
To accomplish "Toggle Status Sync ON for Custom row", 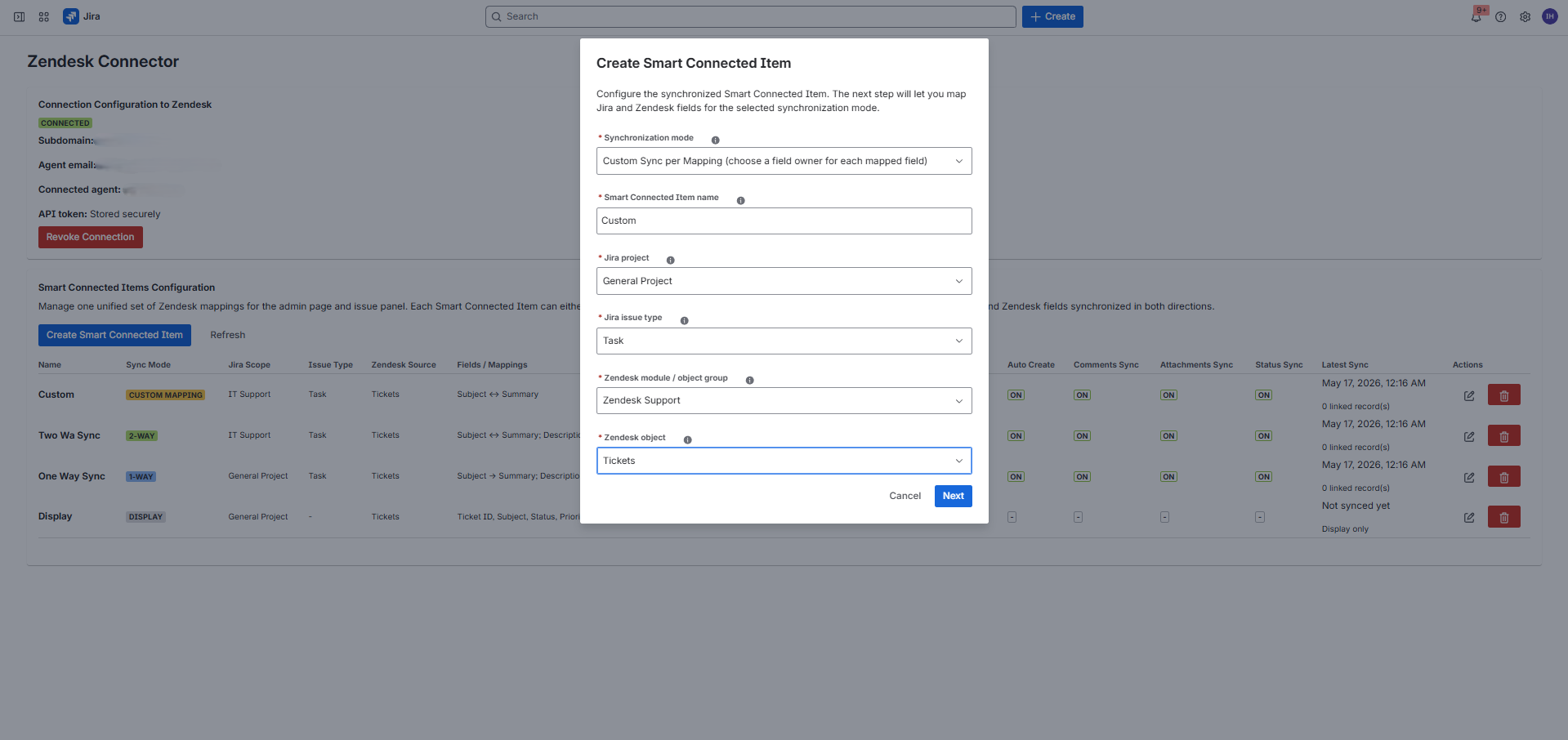I will point(1264,395).
